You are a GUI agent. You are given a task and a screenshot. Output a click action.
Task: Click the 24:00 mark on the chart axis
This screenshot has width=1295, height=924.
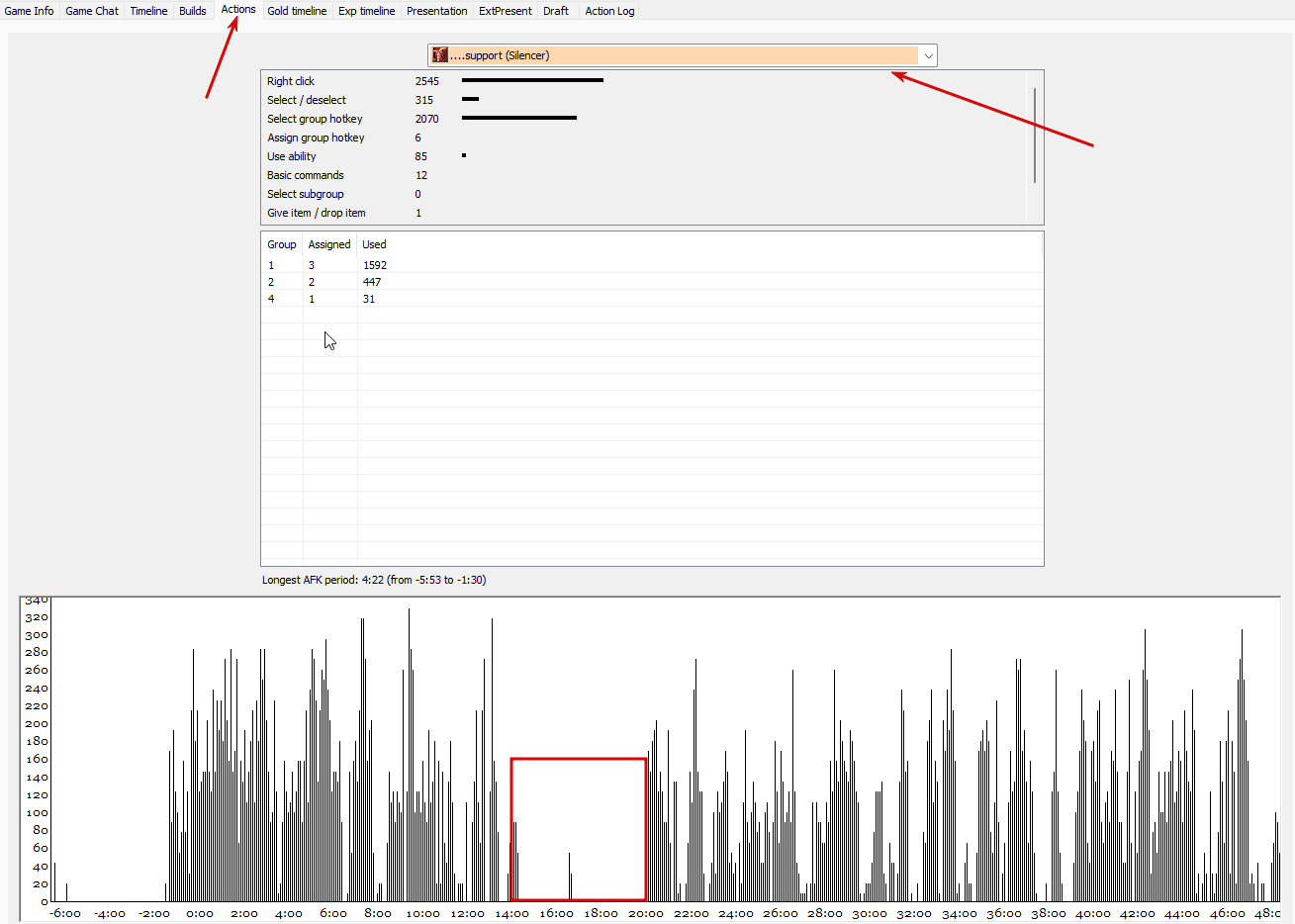[735, 913]
